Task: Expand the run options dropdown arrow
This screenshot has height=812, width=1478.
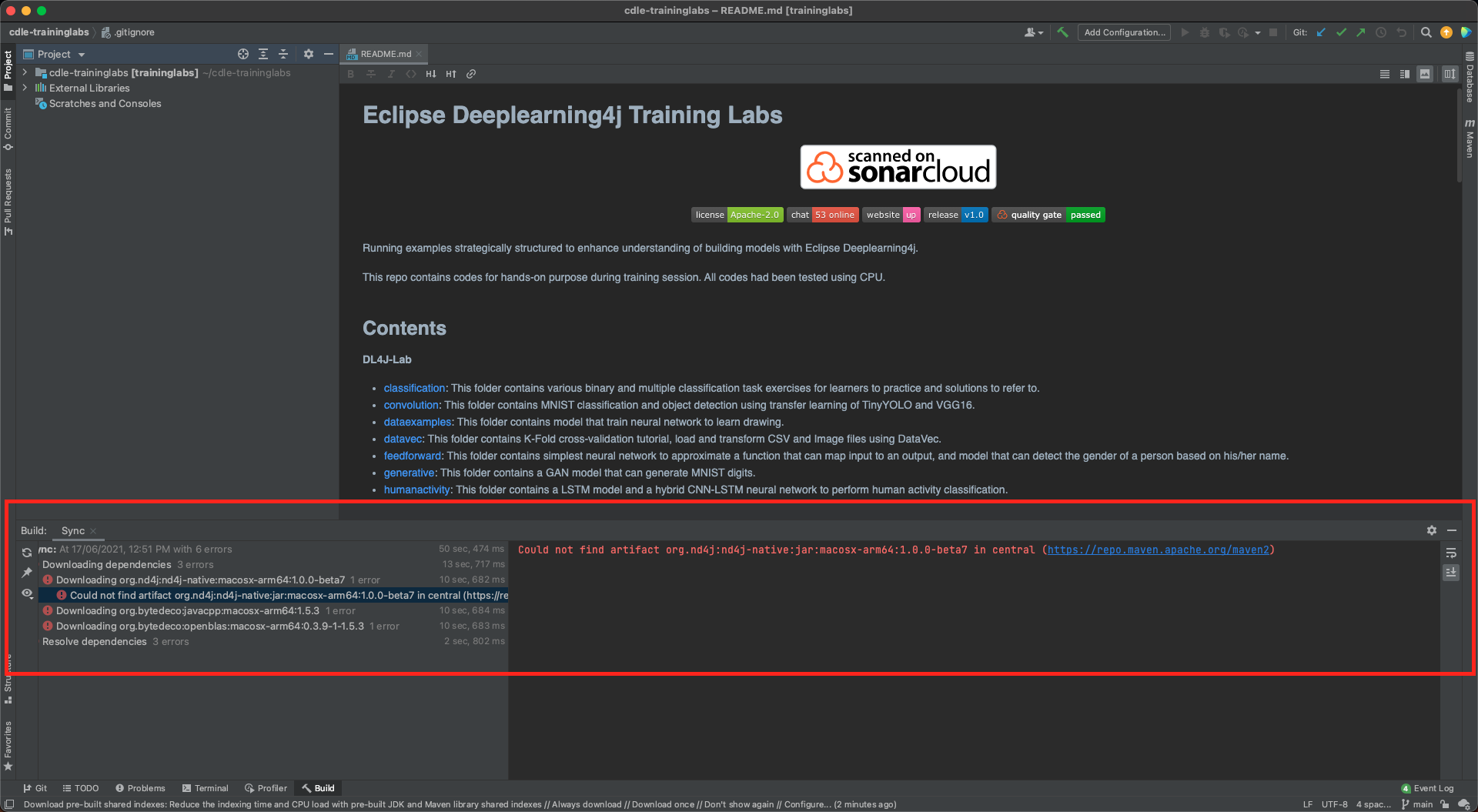Action: click(x=1258, y=33)
